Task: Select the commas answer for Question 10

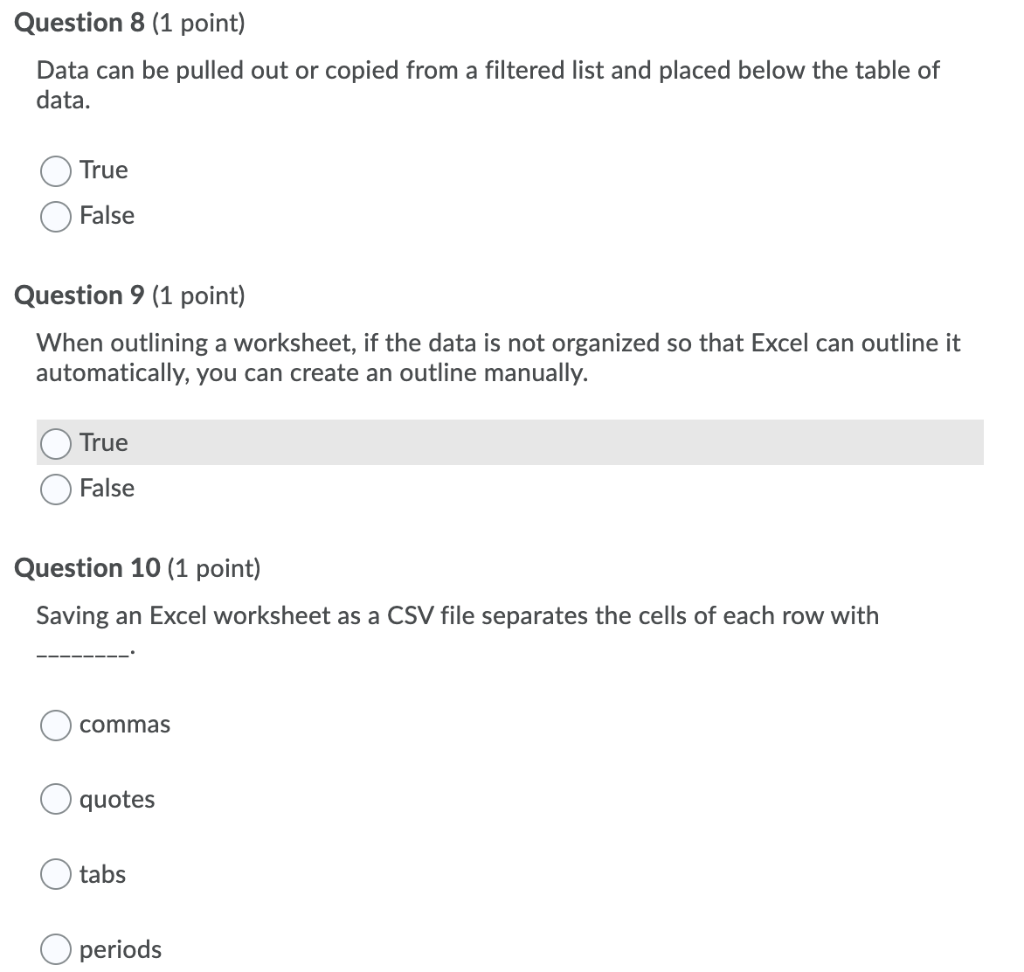Action: pyautogui.click(x=55, y=724)
